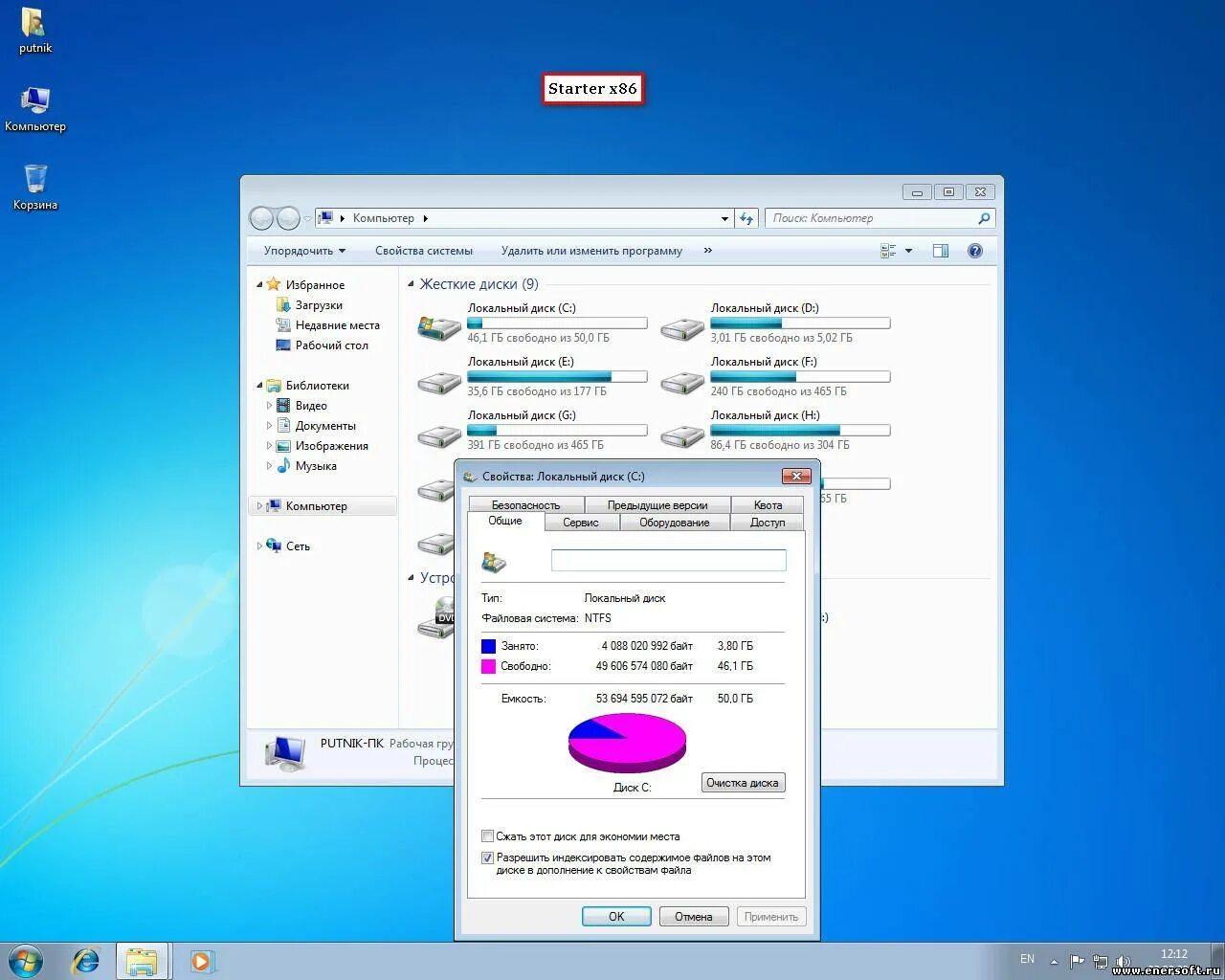Open the Компьютер desktop icon
The width and height of the screenshot is (1225, 980).
[x=35, y=108]
